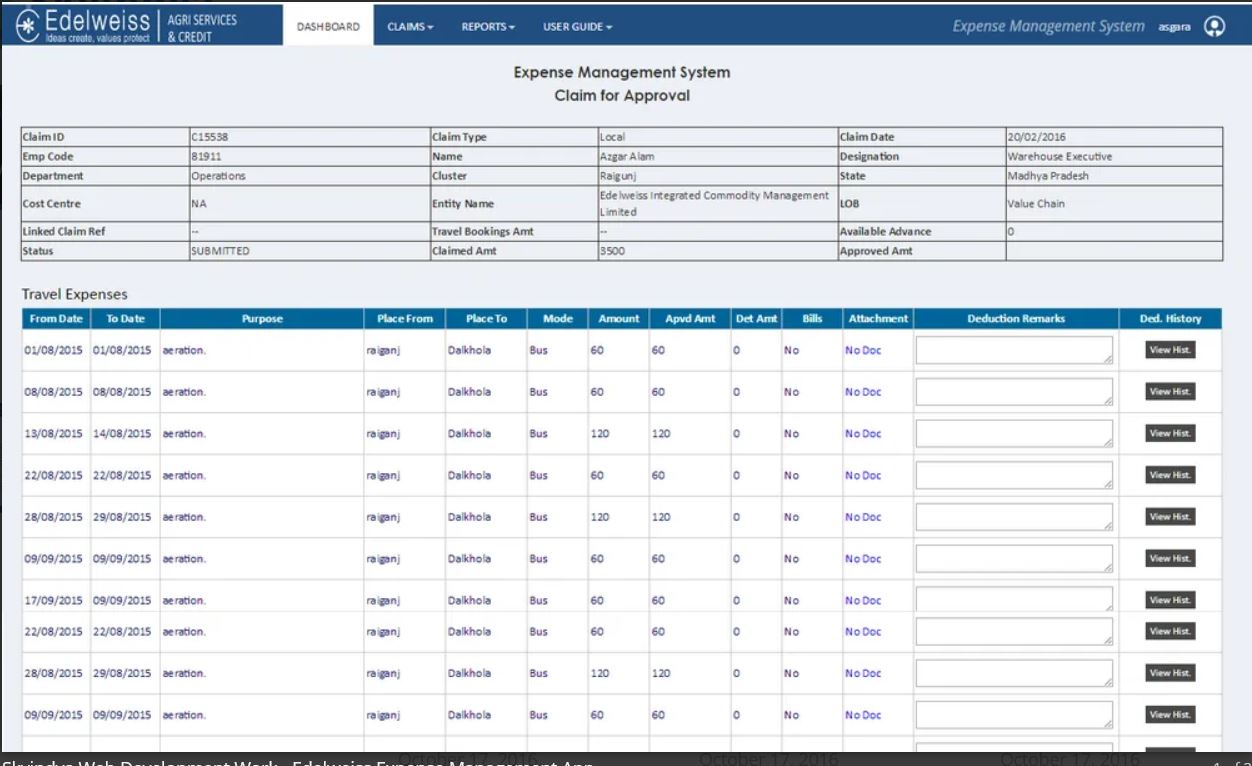Image resolution: width=1252 pixels, height=766 pixels.
Task: Focus Deduction Remarks field for 01/08/2015 row
Action: coord(1013,350)
